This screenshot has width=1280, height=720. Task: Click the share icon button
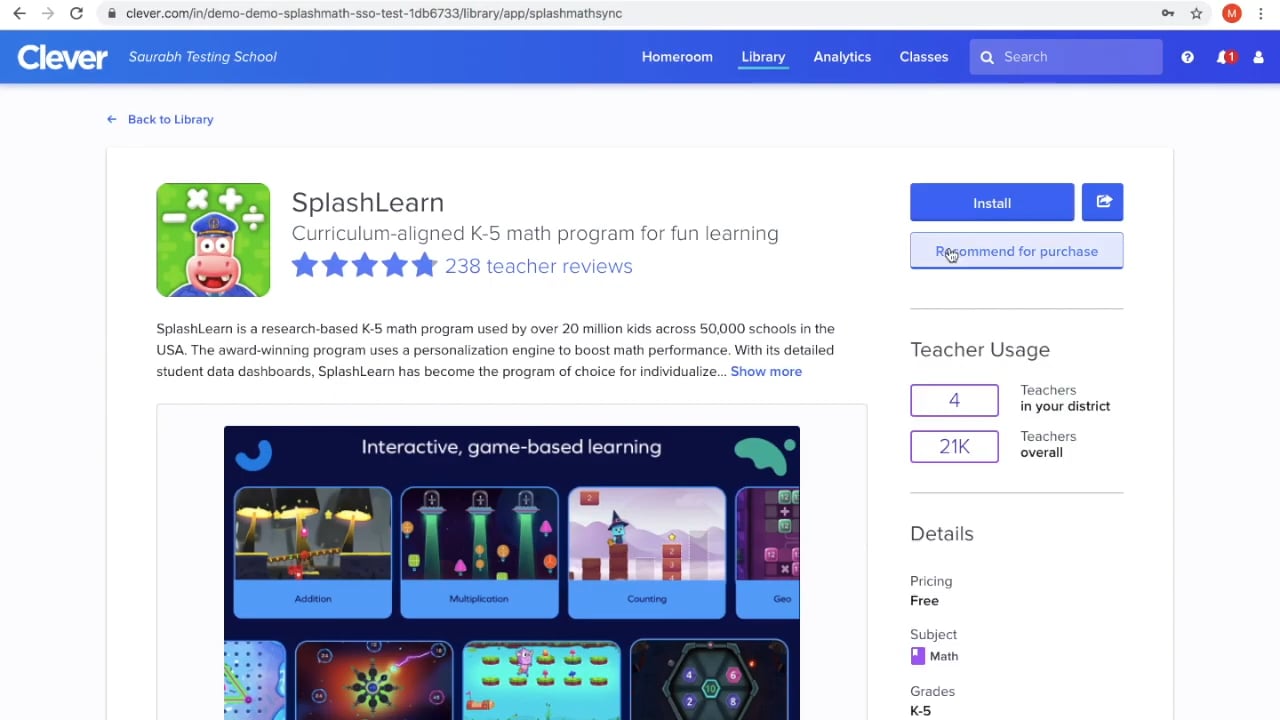[x=1103, y=202]
